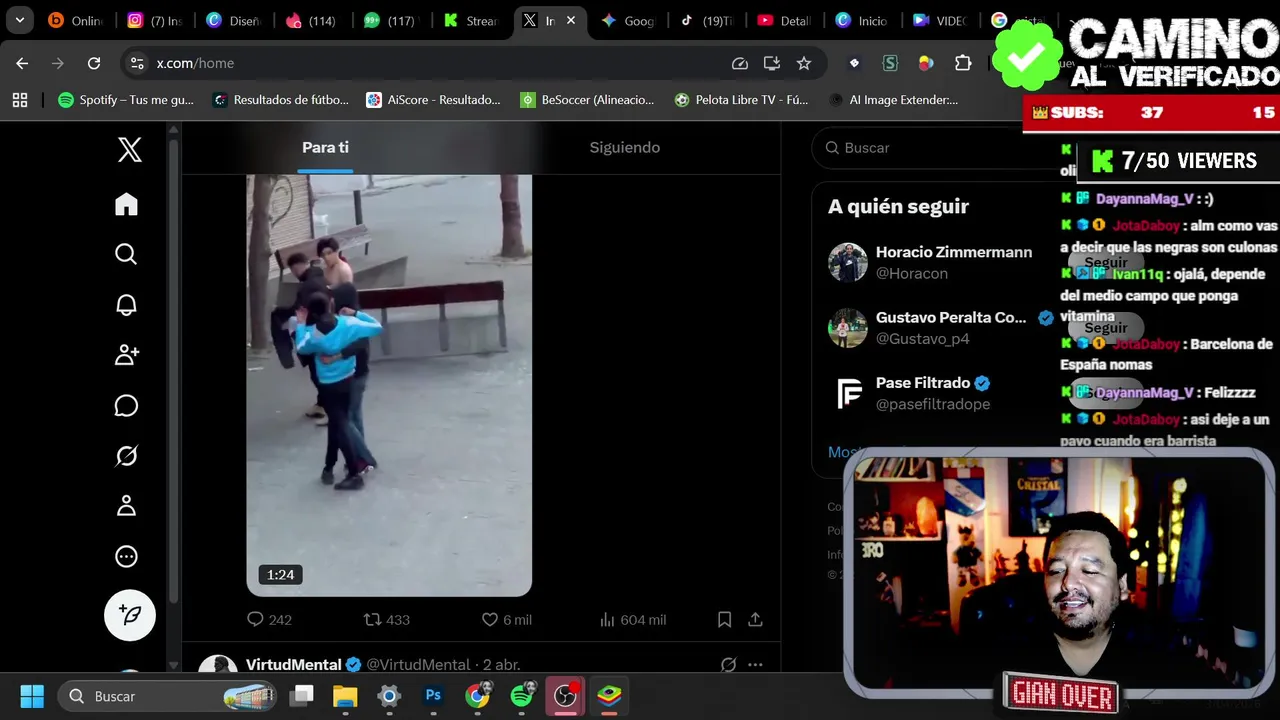Switch to the (114) browser tab
Screen dimensions: 1280x720
[311, 21]
